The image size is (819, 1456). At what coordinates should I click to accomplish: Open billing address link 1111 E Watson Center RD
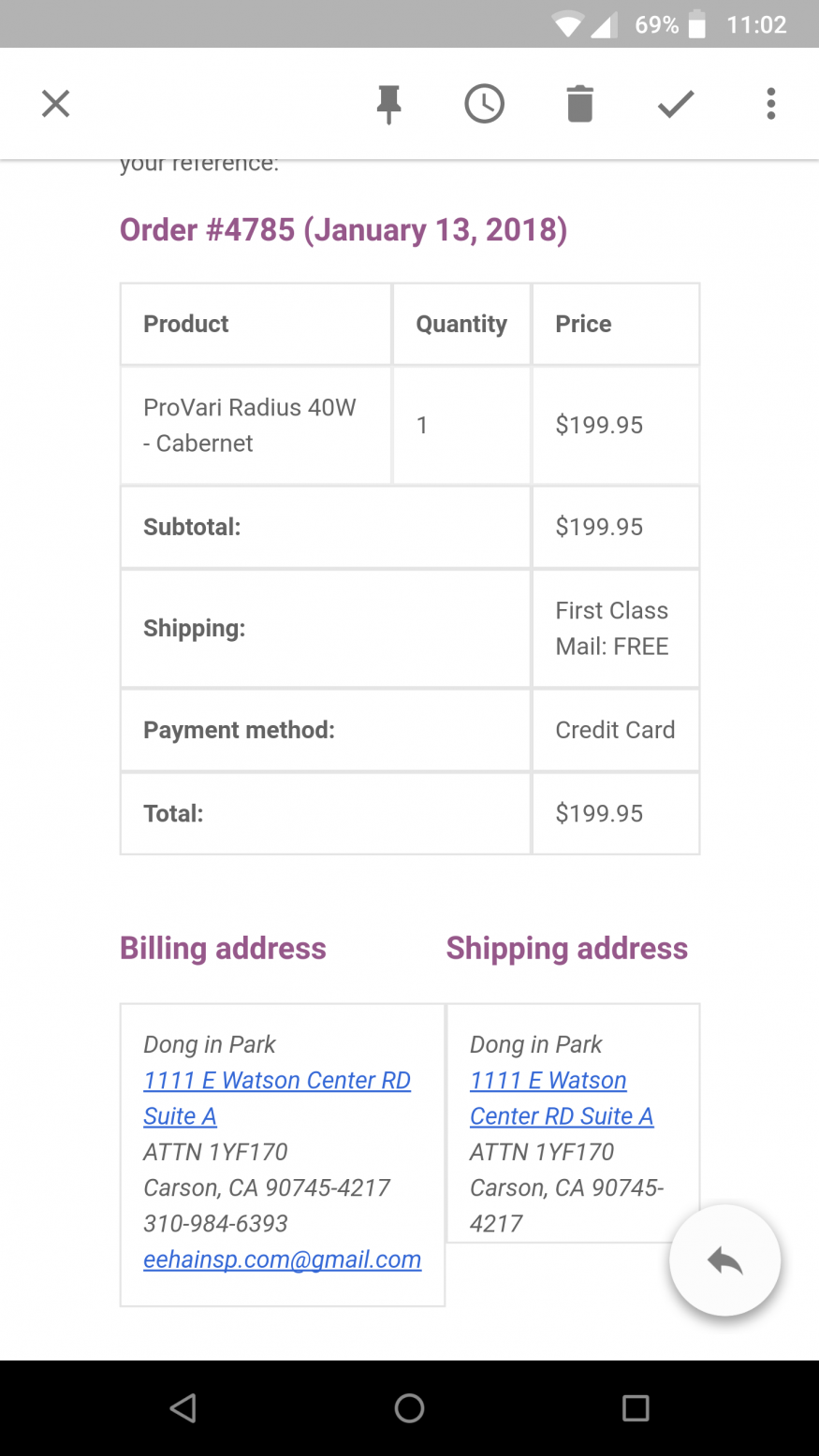click(x=277, y=1080)
